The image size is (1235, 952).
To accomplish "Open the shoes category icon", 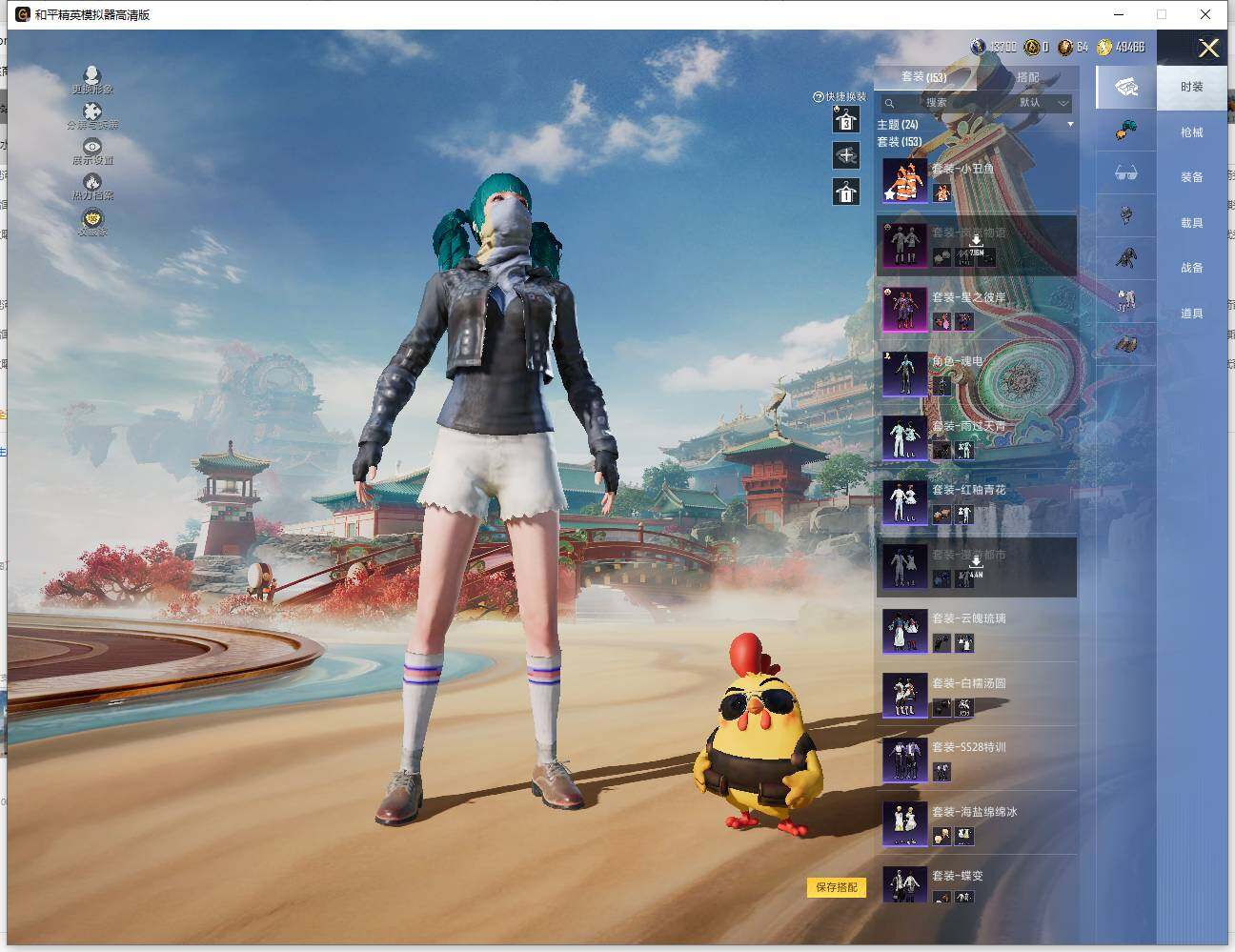I will click(1126, 344).
